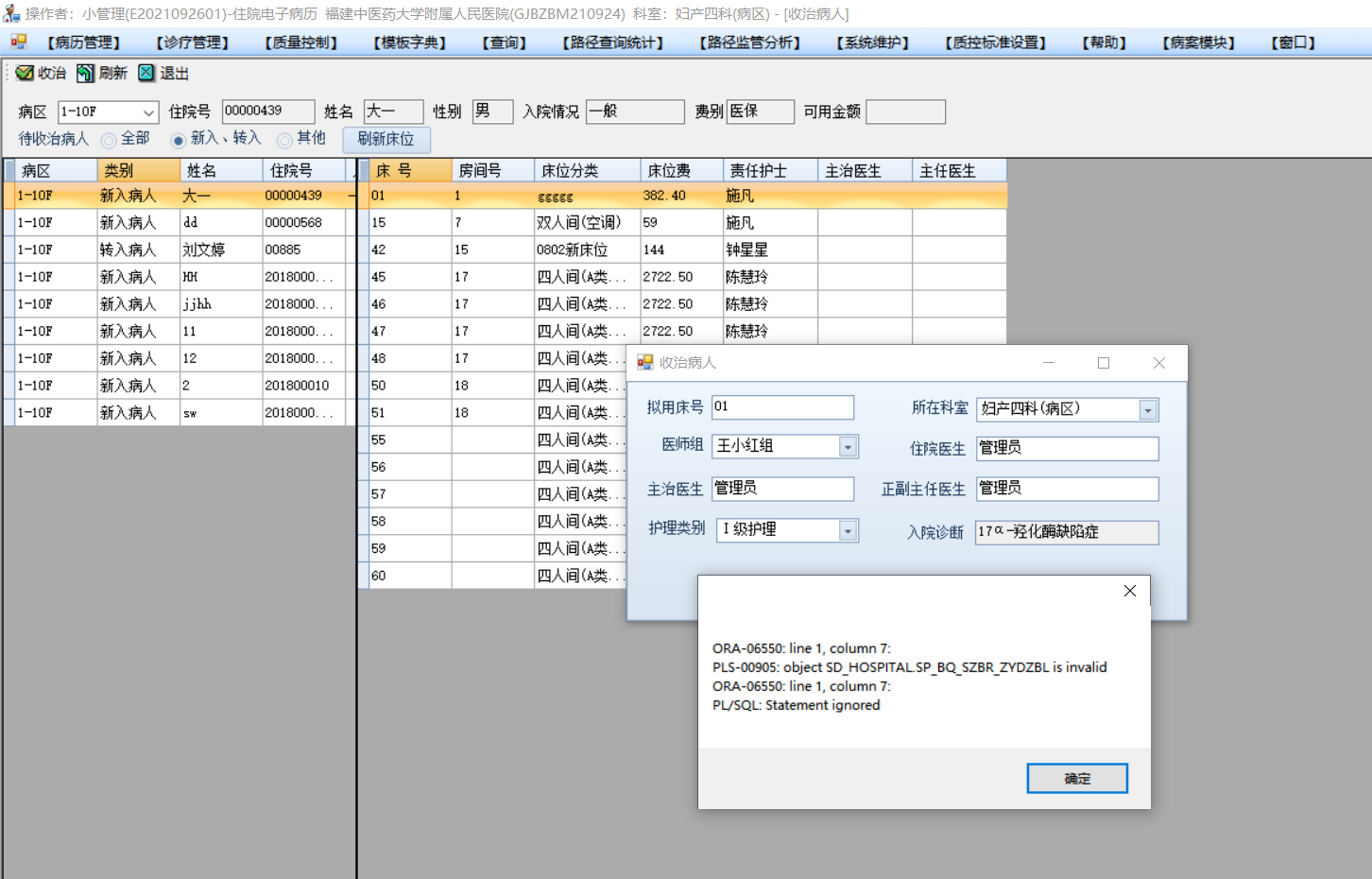
Task: Sort by the 责任护士 column header
Action: pos(770,170)
